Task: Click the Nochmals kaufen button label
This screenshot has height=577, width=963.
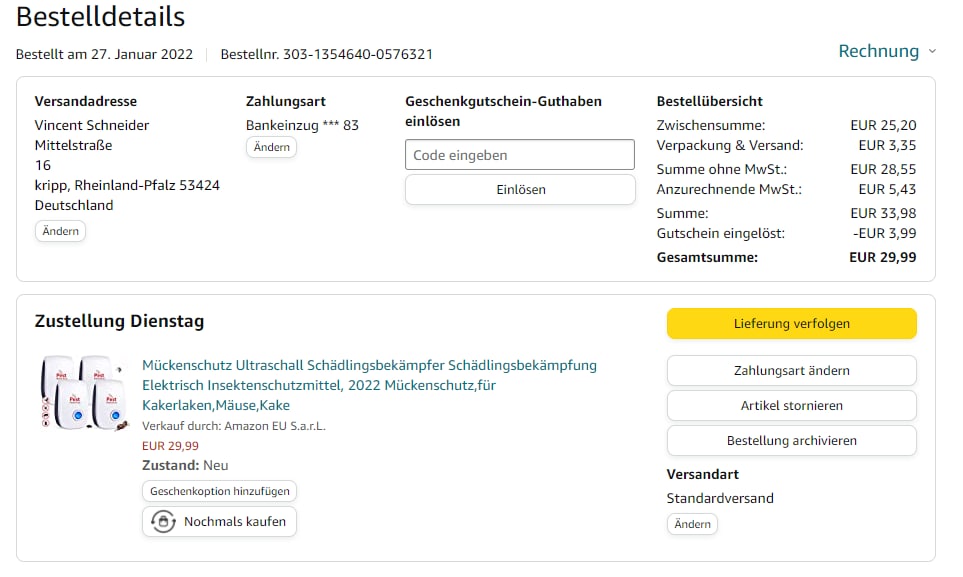Action: [x=235, y=521]
